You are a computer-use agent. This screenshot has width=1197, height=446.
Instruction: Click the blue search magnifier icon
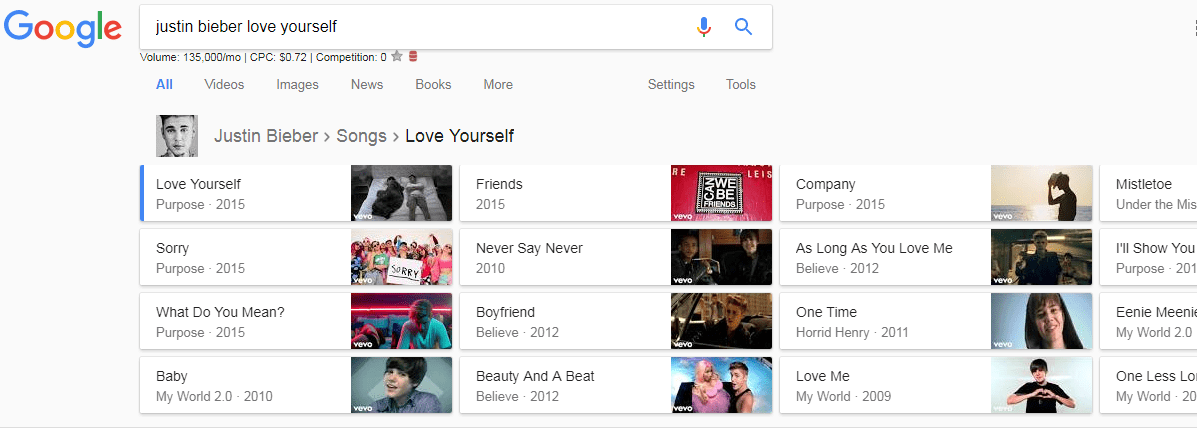tap(743, 27)
